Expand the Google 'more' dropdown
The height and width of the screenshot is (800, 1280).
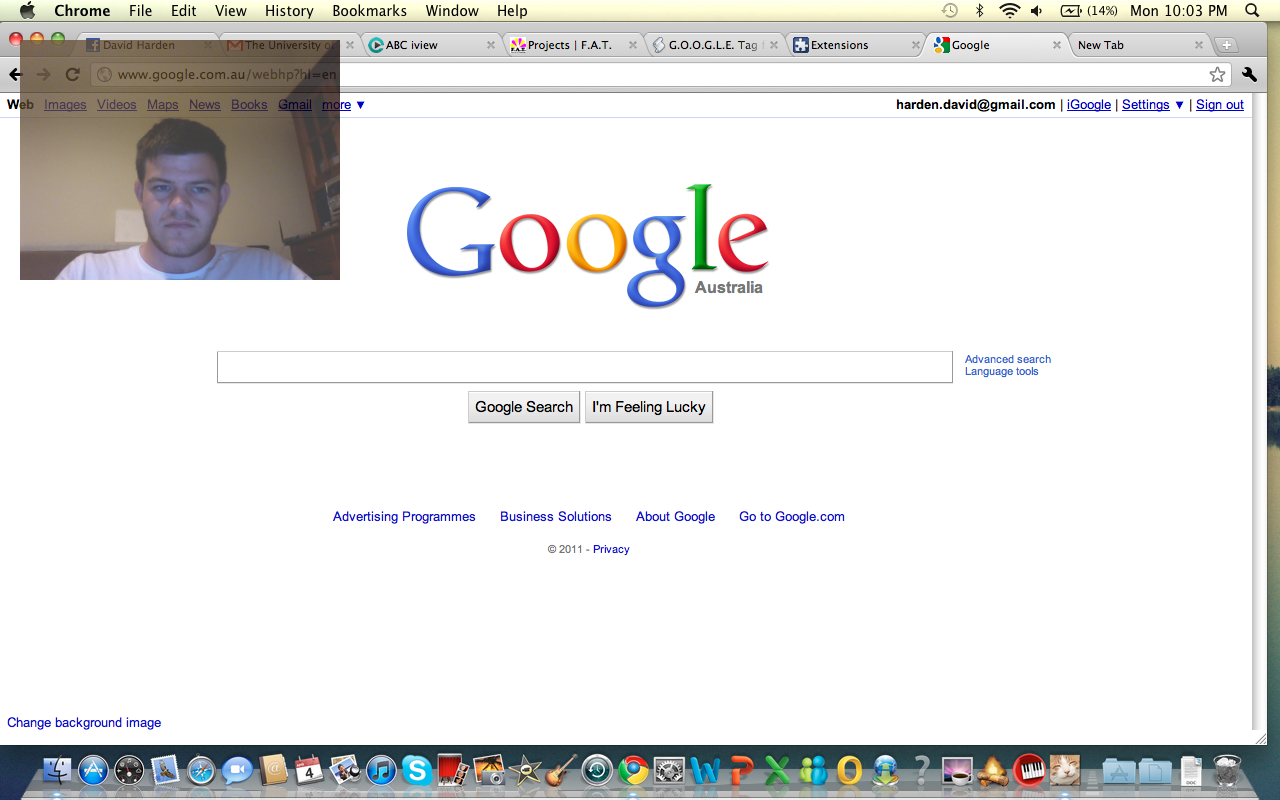coord(343,104)
